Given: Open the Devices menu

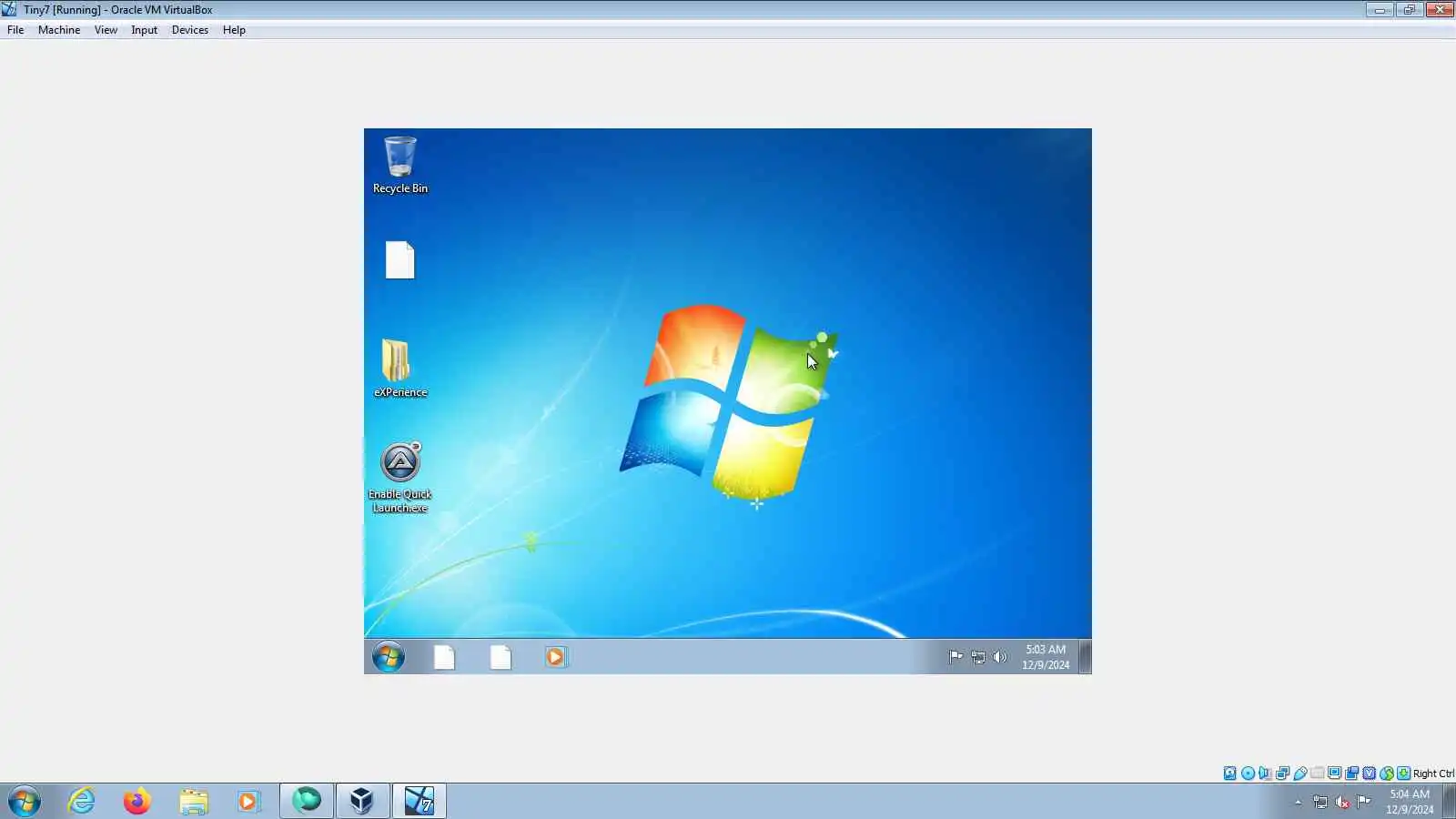Looking at the screenshot, I should [x=189, y=30].
